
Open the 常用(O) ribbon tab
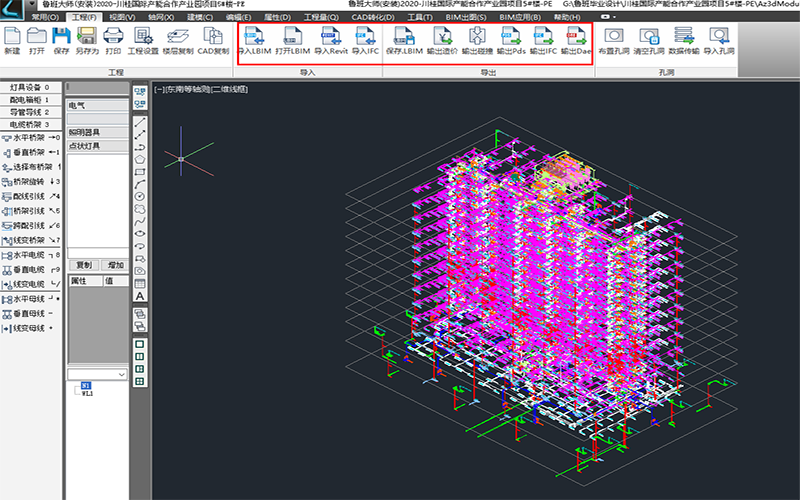pyautogui.click(x=45, y=17)
